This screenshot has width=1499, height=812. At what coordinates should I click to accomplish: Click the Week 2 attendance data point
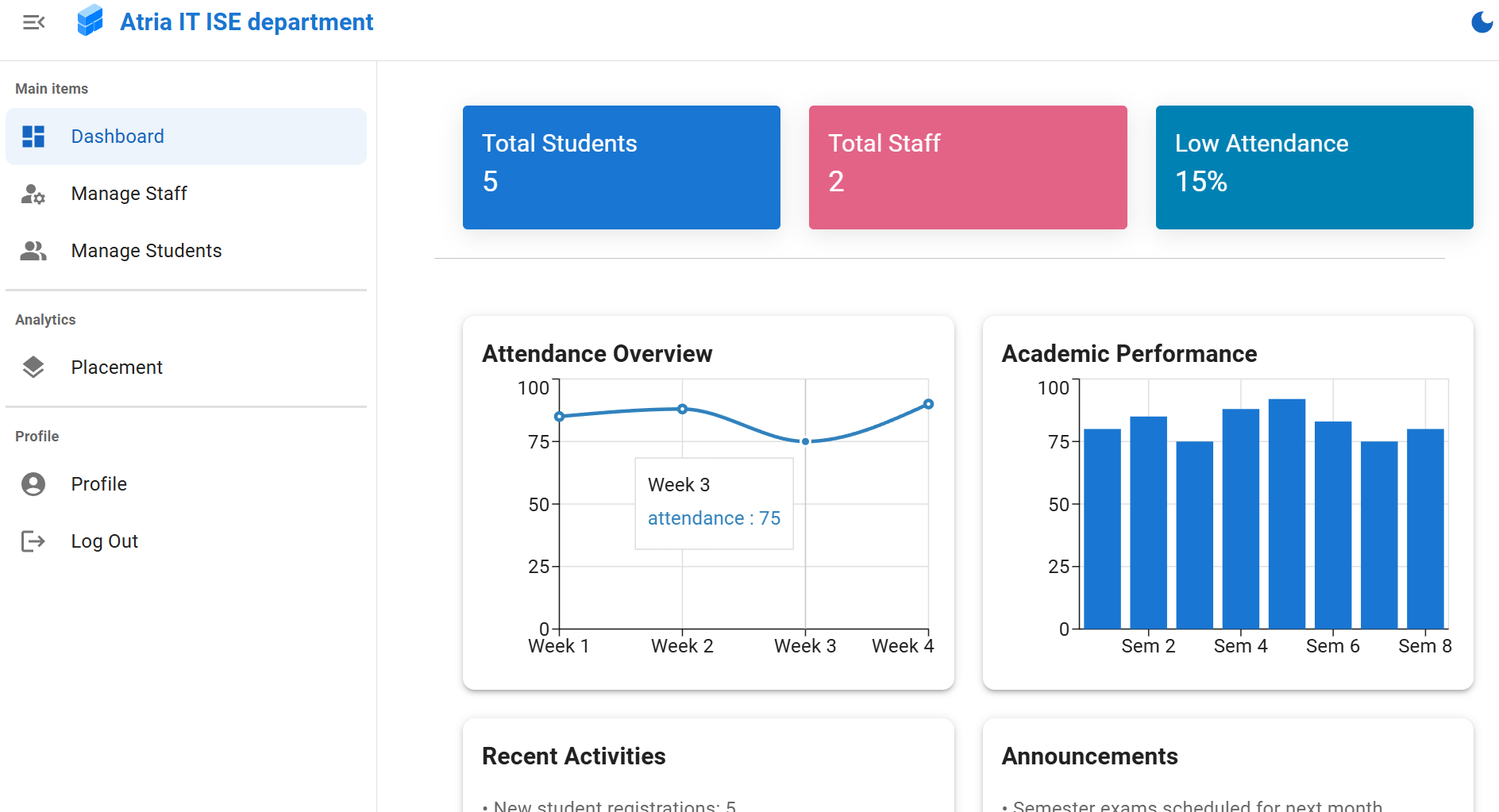click(683, 410)
